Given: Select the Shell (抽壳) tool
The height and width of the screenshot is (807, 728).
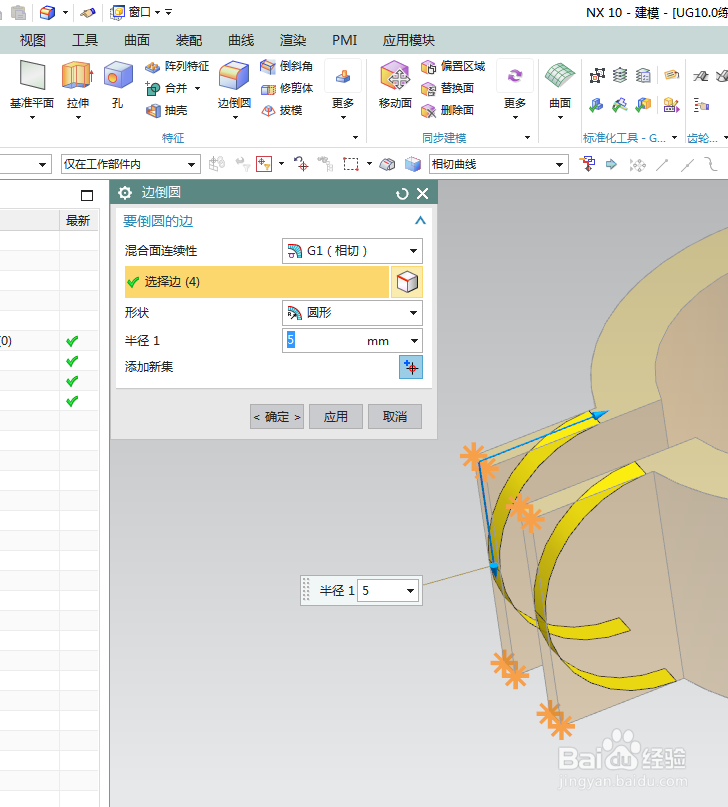Looking at the screenshot, I should [167, 110].
